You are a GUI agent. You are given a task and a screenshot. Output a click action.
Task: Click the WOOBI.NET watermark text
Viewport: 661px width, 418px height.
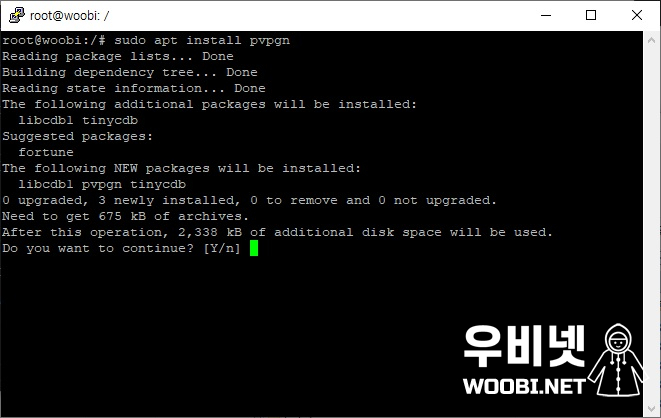pyautogui.click(x=524, y=386)
